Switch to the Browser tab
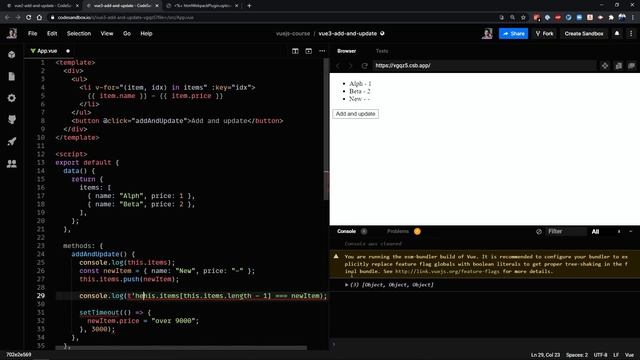The height and width of the screenshot is (360, 640). pyautogui.click(x=347, y=51)
